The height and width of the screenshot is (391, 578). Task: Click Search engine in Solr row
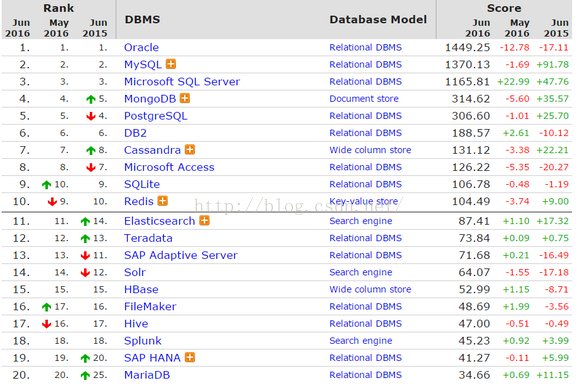361,272
